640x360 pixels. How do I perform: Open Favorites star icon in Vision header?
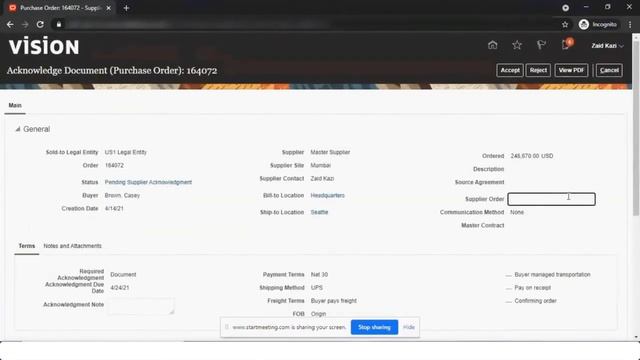[x=517, y=45]
